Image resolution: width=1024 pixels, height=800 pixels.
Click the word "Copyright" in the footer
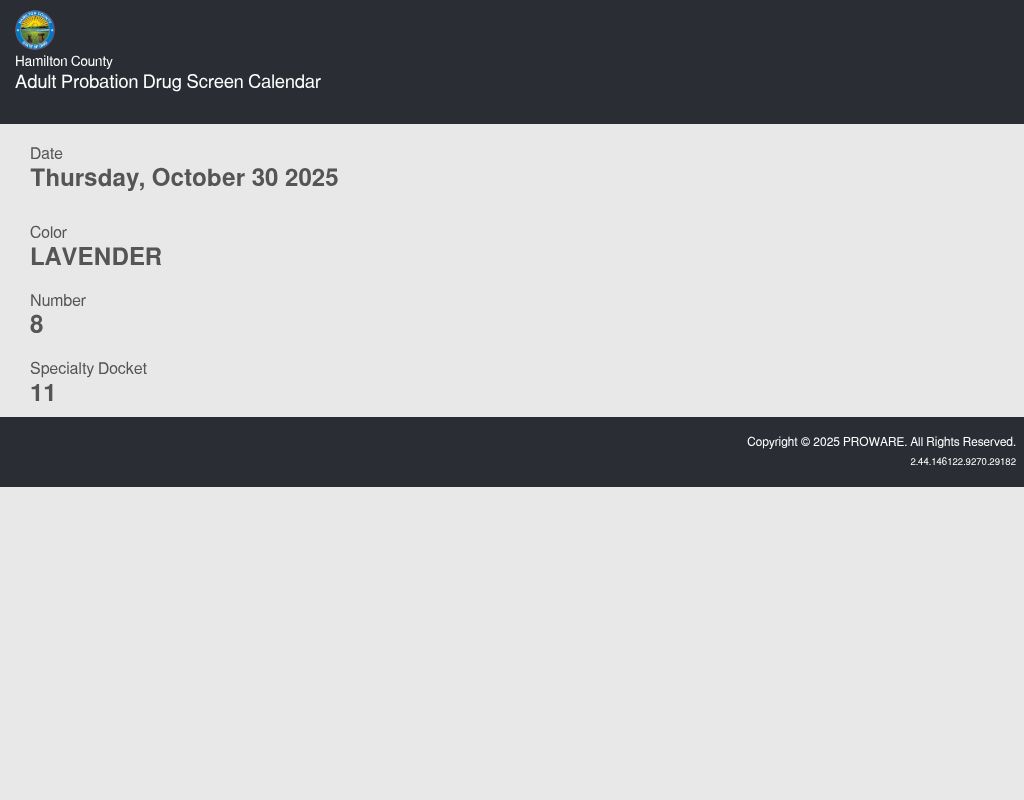tap(772, 442)
